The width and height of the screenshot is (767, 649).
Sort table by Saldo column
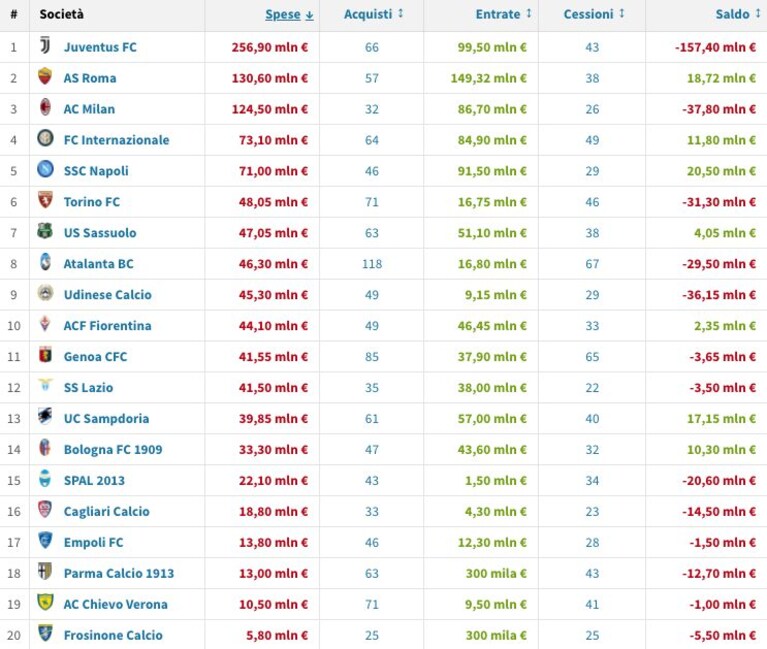pos(738,14)
